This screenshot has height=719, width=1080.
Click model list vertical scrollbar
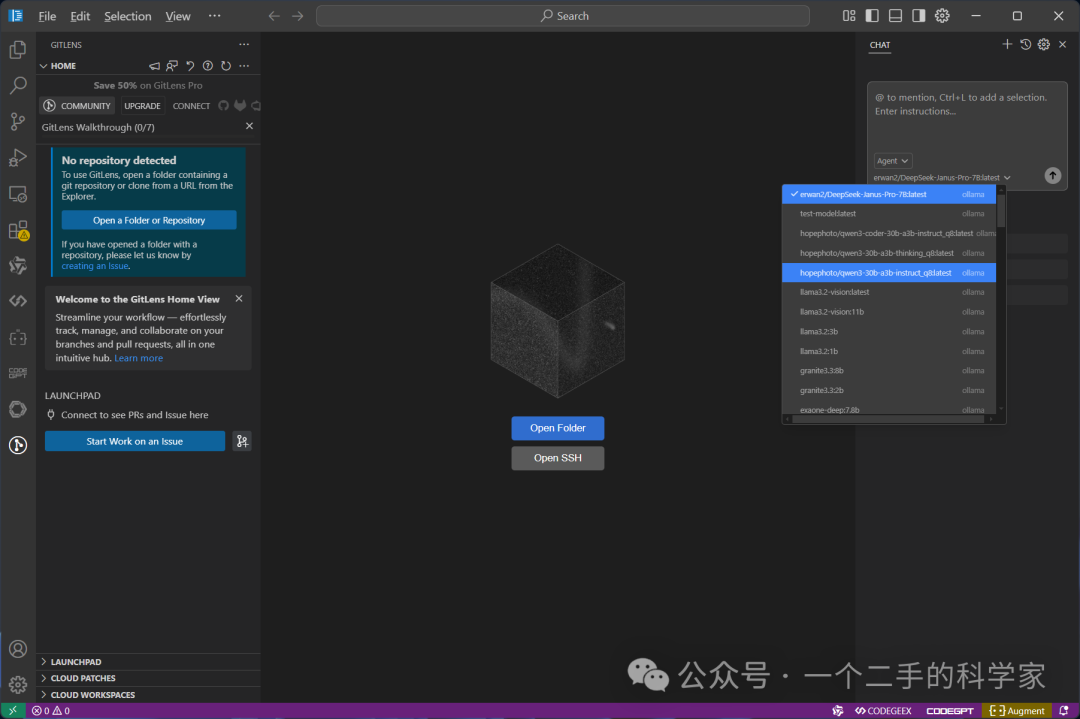click(1001, 211)
